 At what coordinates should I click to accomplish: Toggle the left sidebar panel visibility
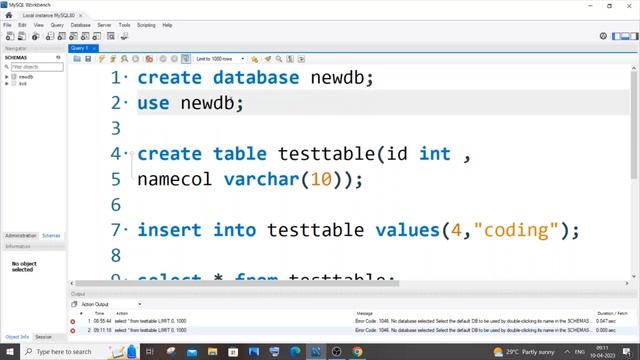616,36
